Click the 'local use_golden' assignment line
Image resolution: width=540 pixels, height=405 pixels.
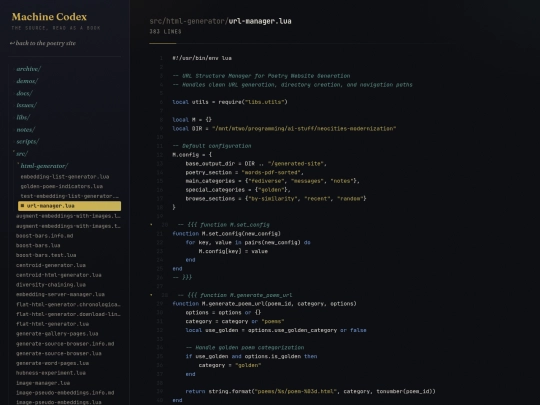[x=276, y=330]
